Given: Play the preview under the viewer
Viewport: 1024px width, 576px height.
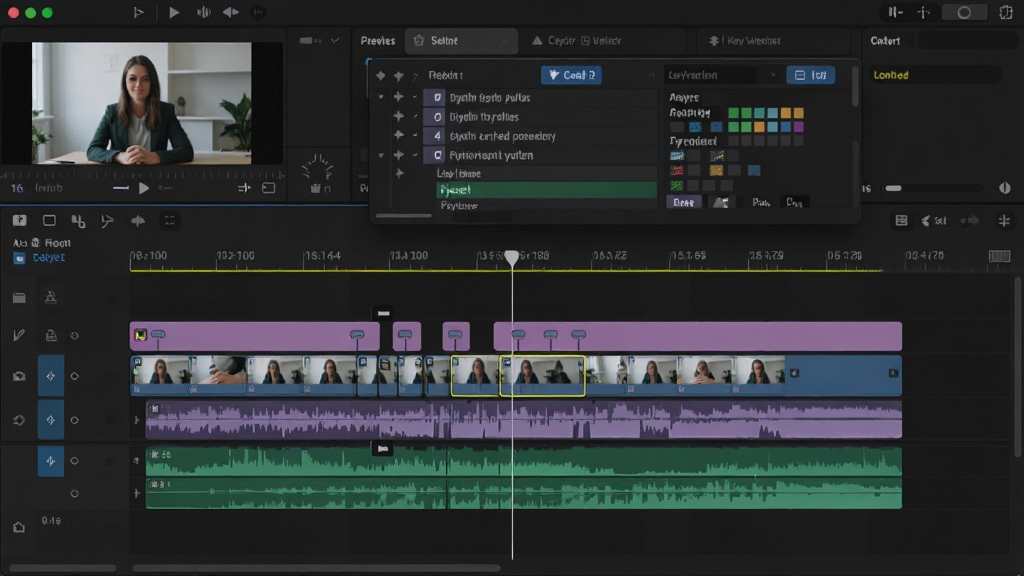Looking at the screenshot, I should coord(144,188).
